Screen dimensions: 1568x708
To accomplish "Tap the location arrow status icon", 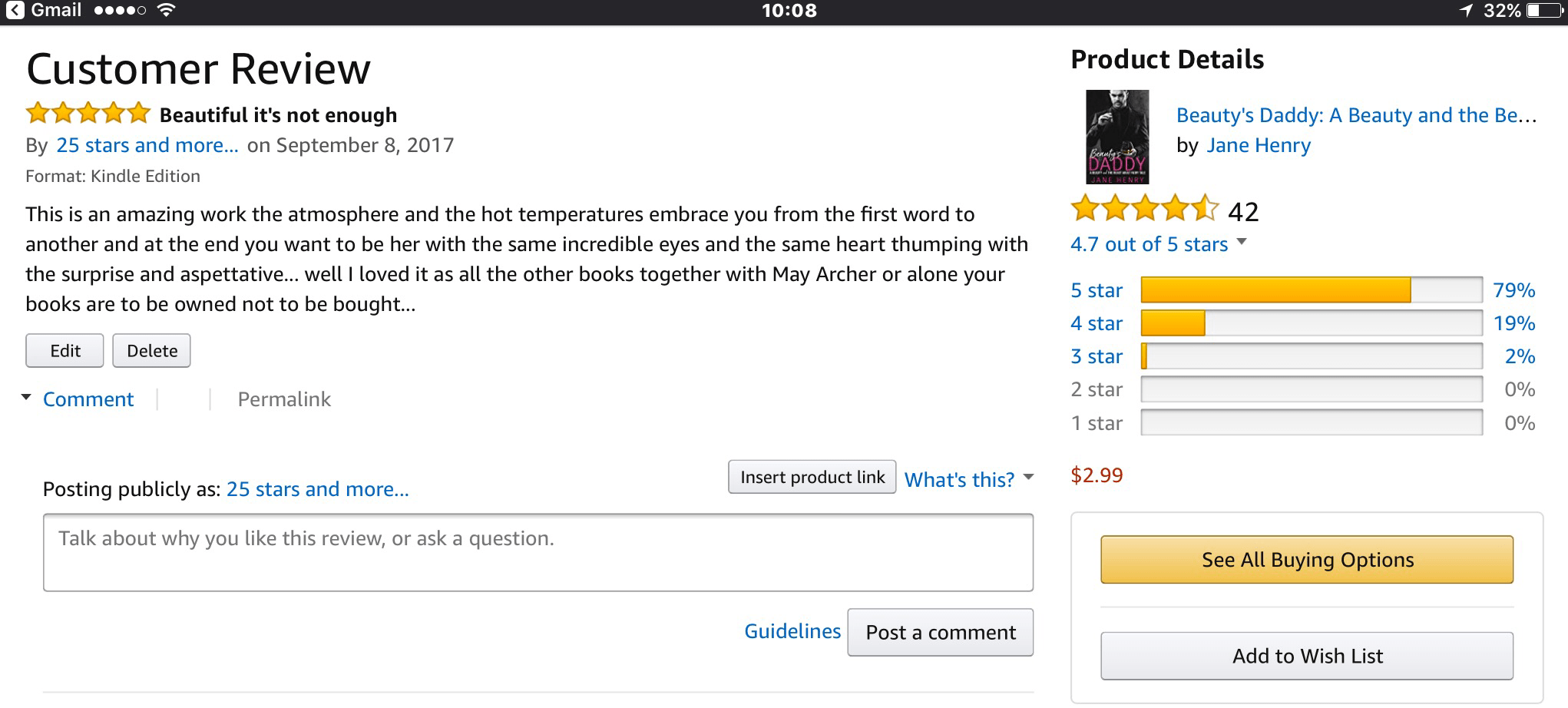I will click(x=1466, y=11).
